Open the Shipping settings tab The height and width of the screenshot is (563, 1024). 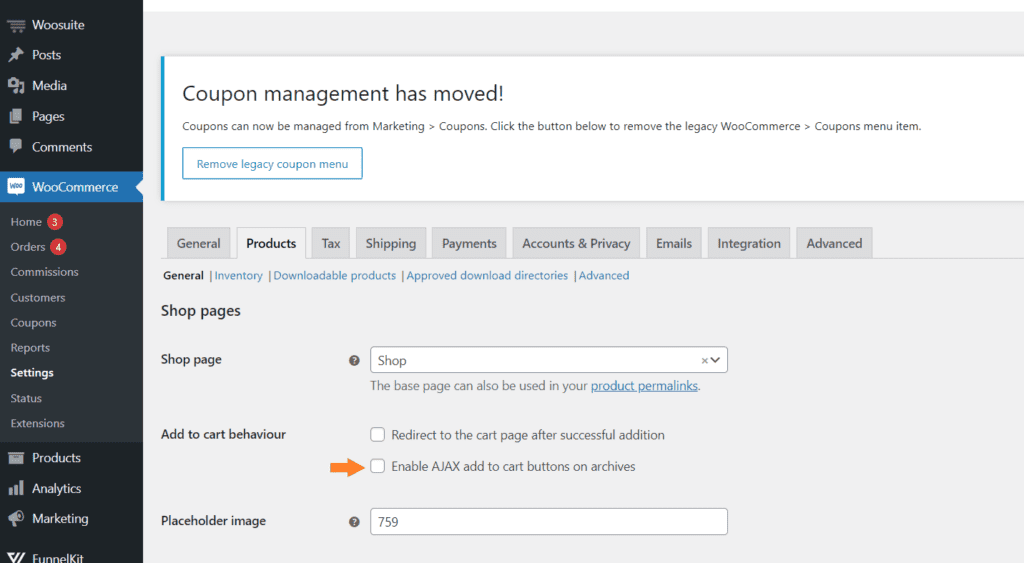[x=391, y=243]
